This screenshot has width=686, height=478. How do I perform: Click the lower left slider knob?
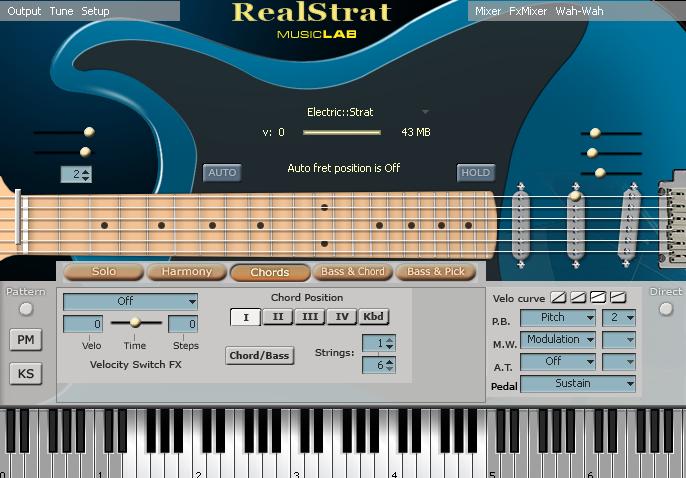coord(85,152)
